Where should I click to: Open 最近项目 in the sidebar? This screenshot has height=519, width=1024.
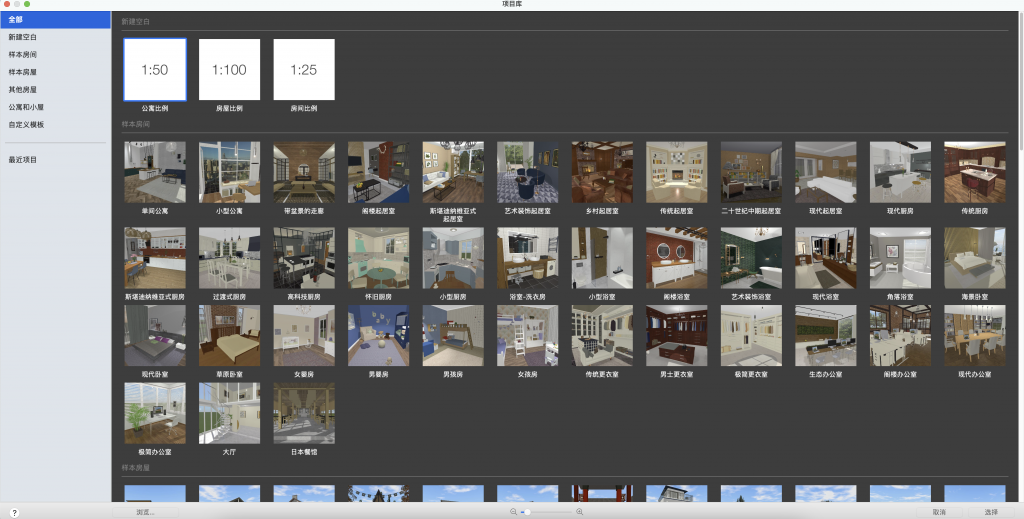[56, 160]
